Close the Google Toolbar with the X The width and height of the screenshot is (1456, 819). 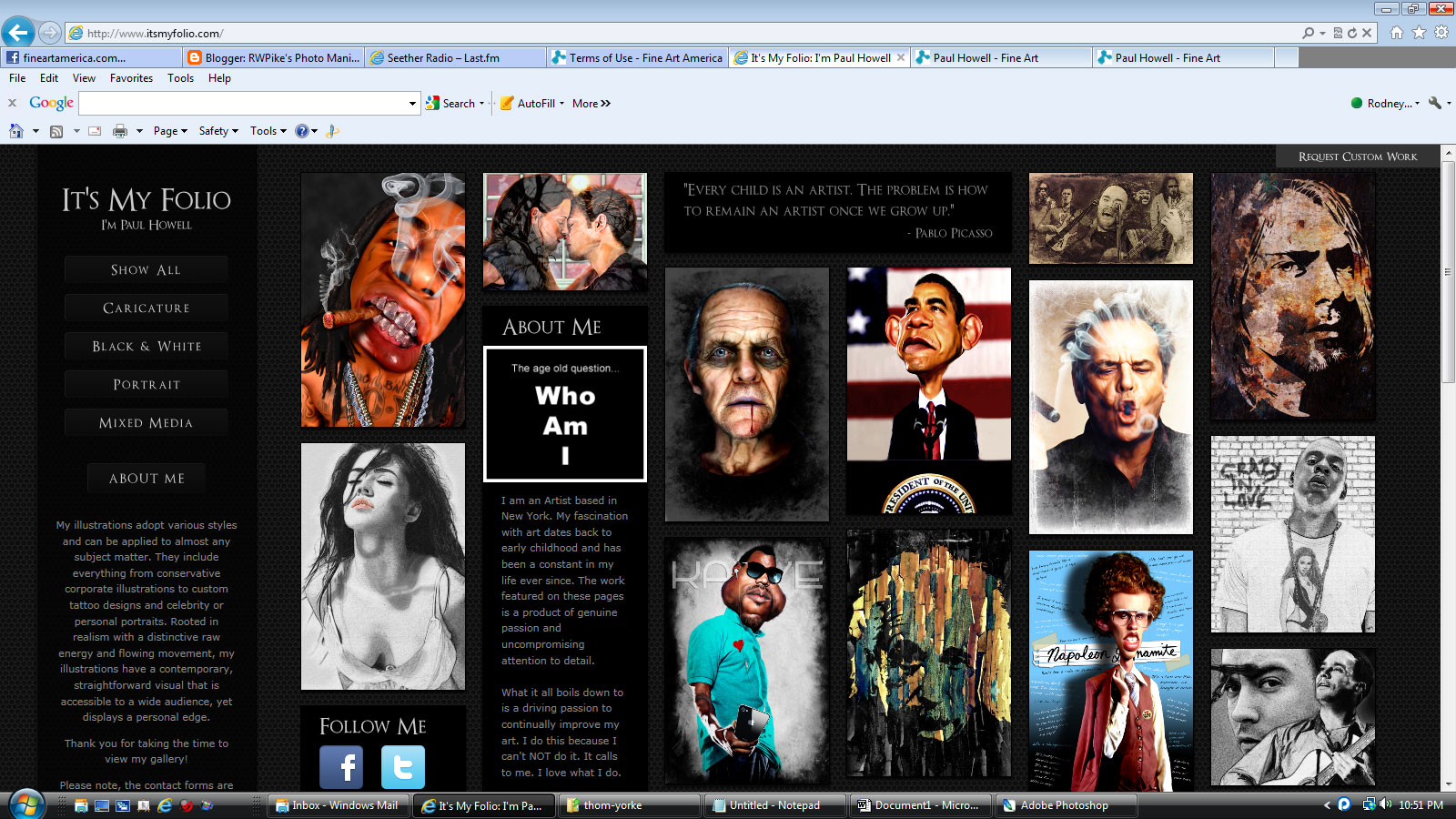13,103
